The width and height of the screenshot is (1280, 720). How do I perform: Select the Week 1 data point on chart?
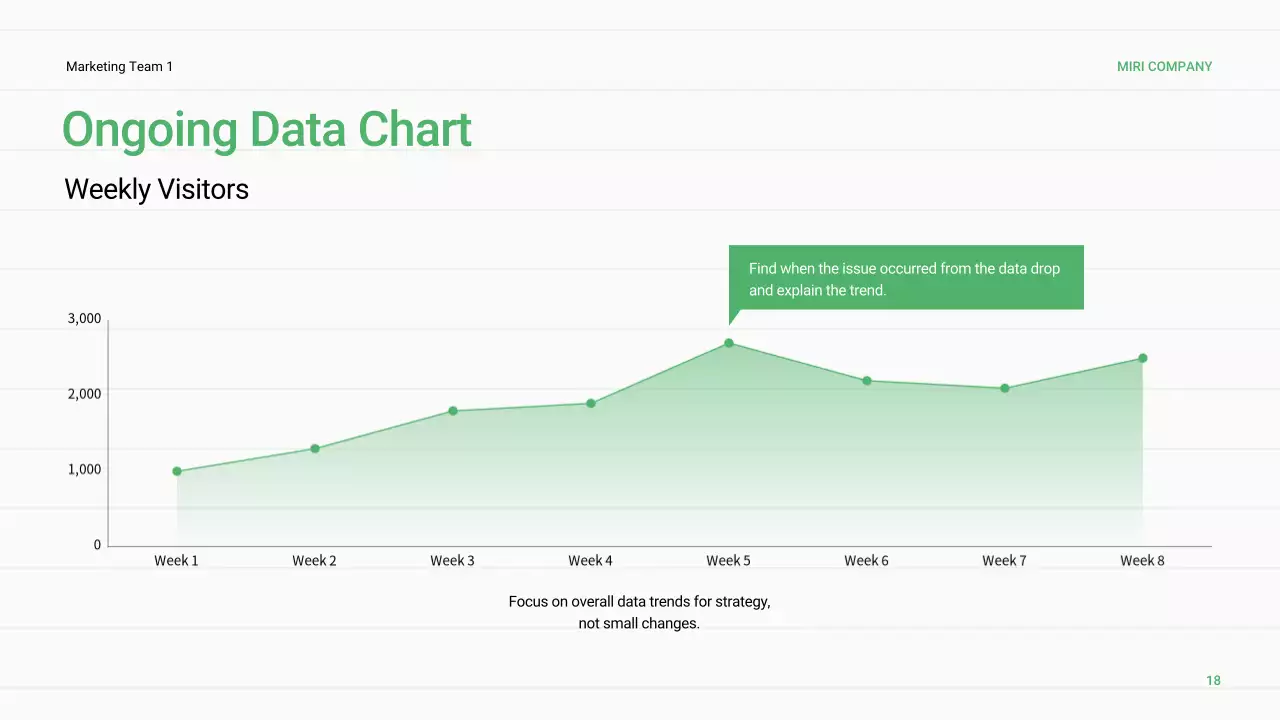click(x=177, y=471)
